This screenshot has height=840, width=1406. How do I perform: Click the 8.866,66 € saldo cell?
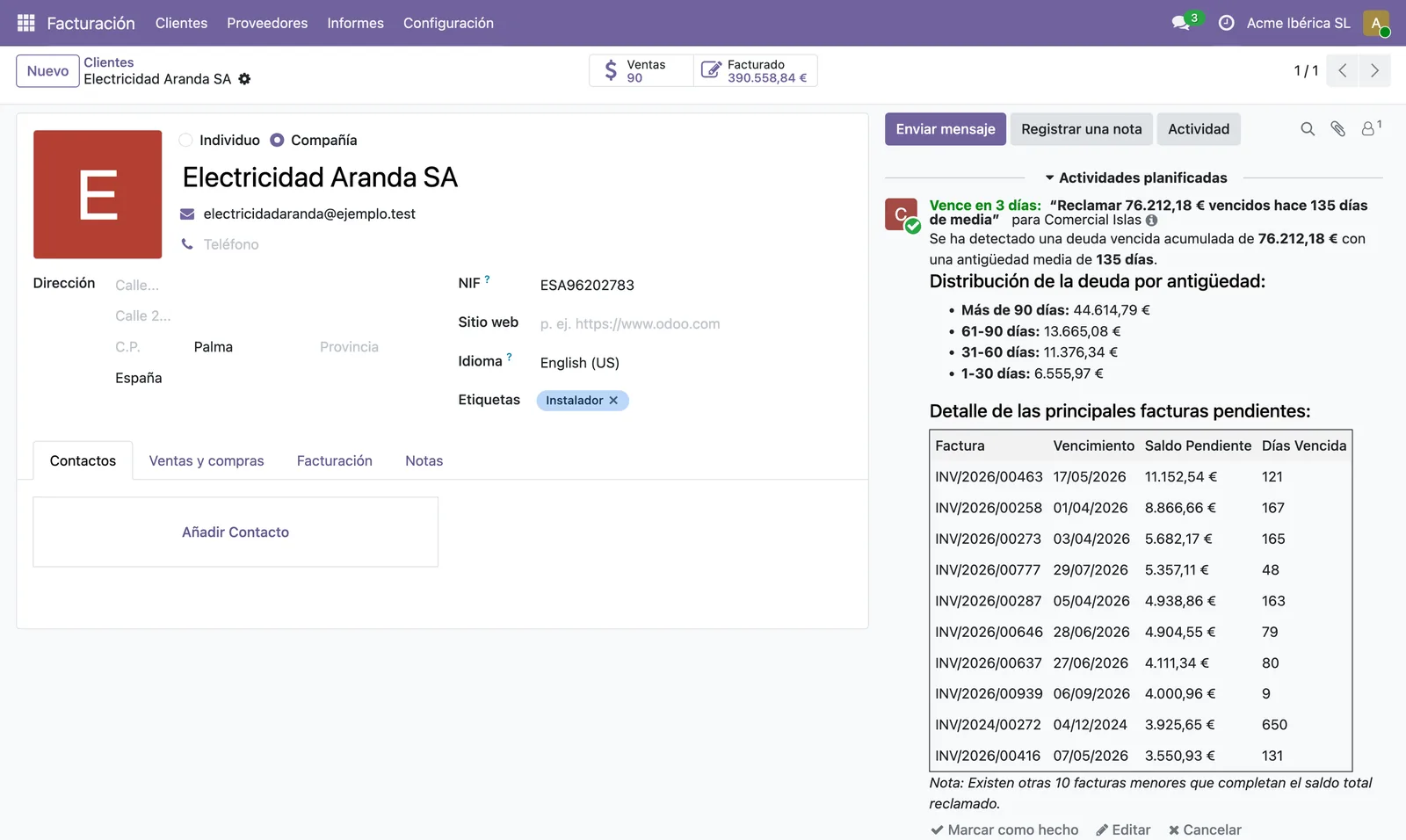[x=1180, y=508]
